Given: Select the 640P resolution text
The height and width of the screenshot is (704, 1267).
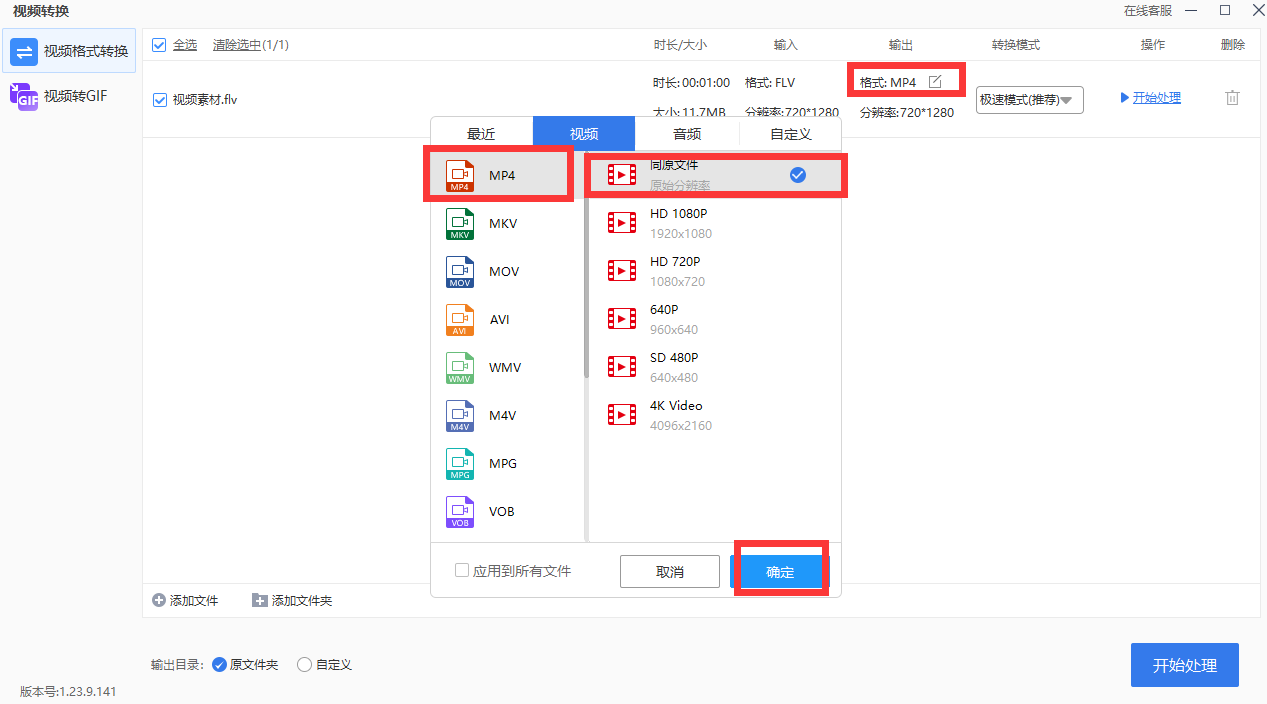Looking at the screenshot, I should pos(664,310).
